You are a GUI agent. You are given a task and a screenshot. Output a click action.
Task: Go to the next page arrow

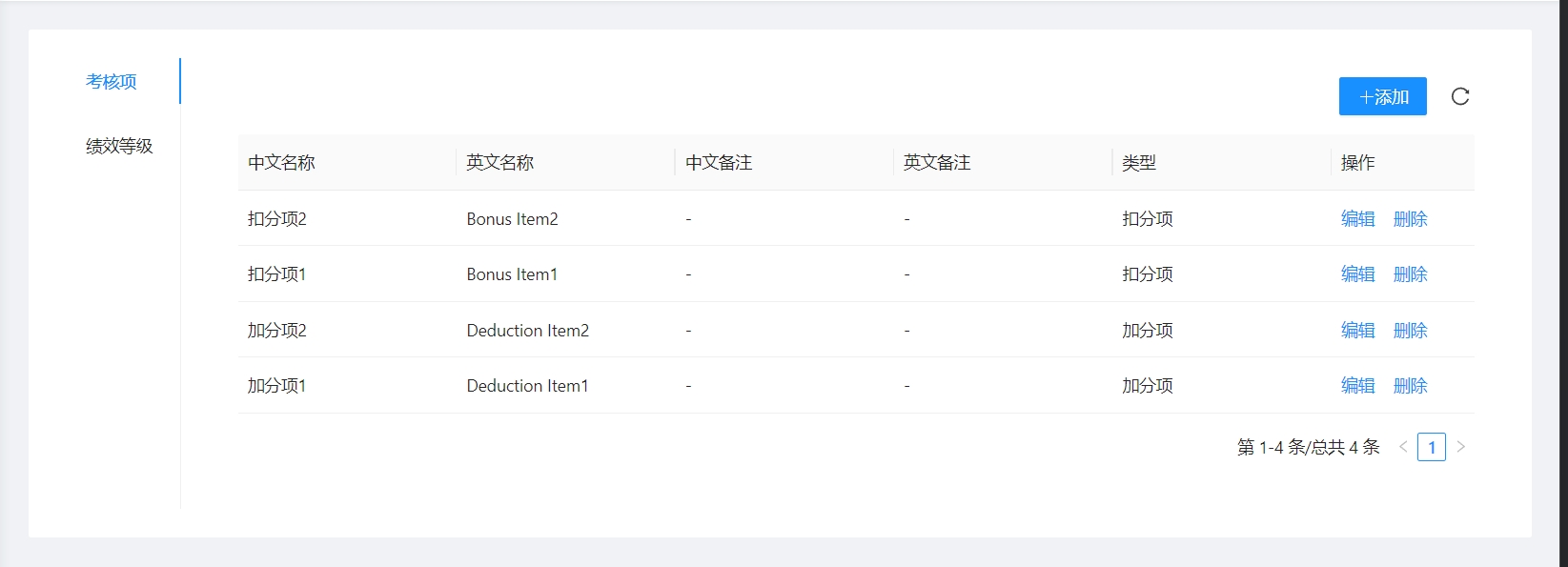coord(1460,447)
